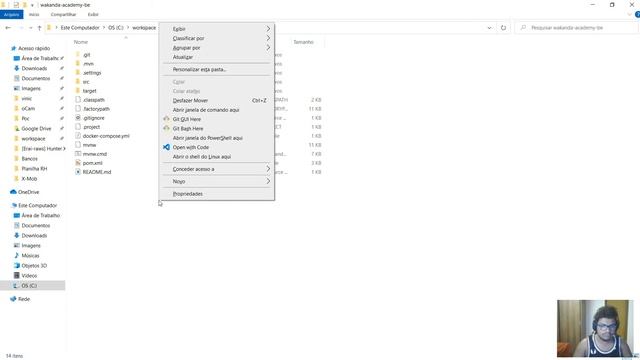Screen dimensions: 640x360
Task: Select the .gitignore file
Action: (x=93, y=118)
